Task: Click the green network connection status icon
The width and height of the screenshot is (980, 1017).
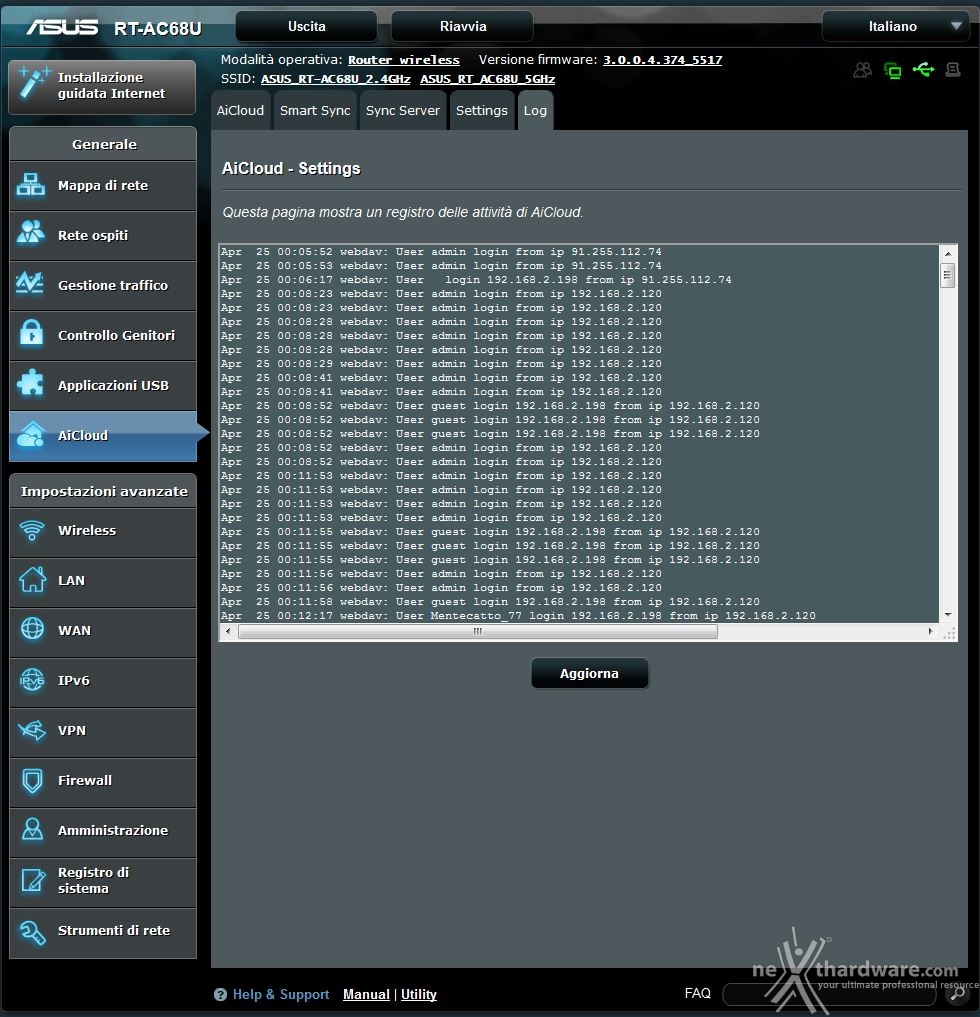Action: pyautogui.click(x=893, y=70)
